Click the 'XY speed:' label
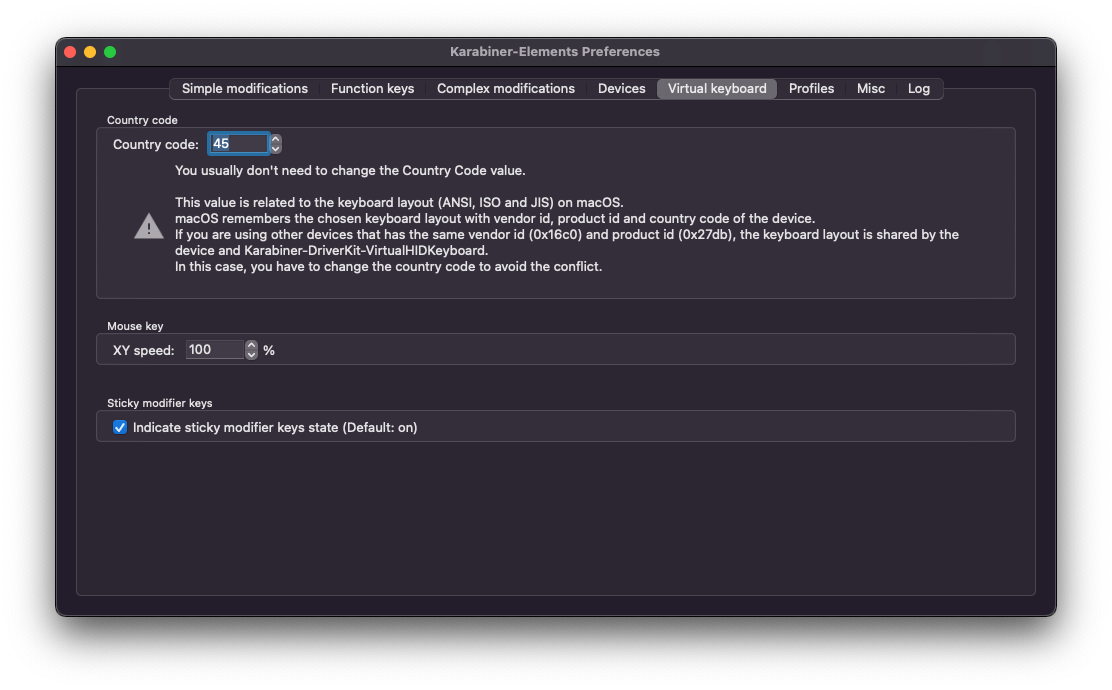The width and height of the screenshot is (1112, 690). [x=143, y=350]
